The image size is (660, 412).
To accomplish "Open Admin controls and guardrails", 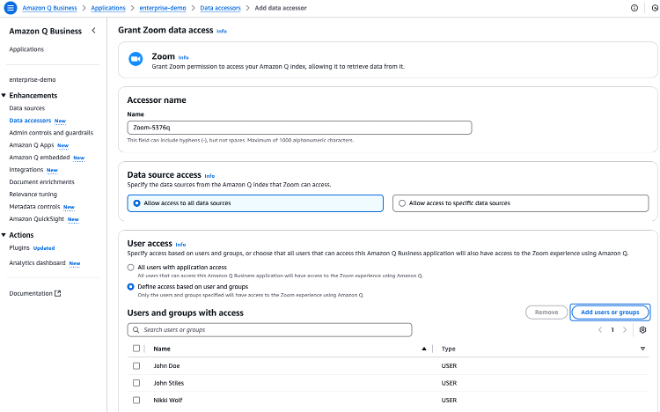I will click(x=51, y=133).
